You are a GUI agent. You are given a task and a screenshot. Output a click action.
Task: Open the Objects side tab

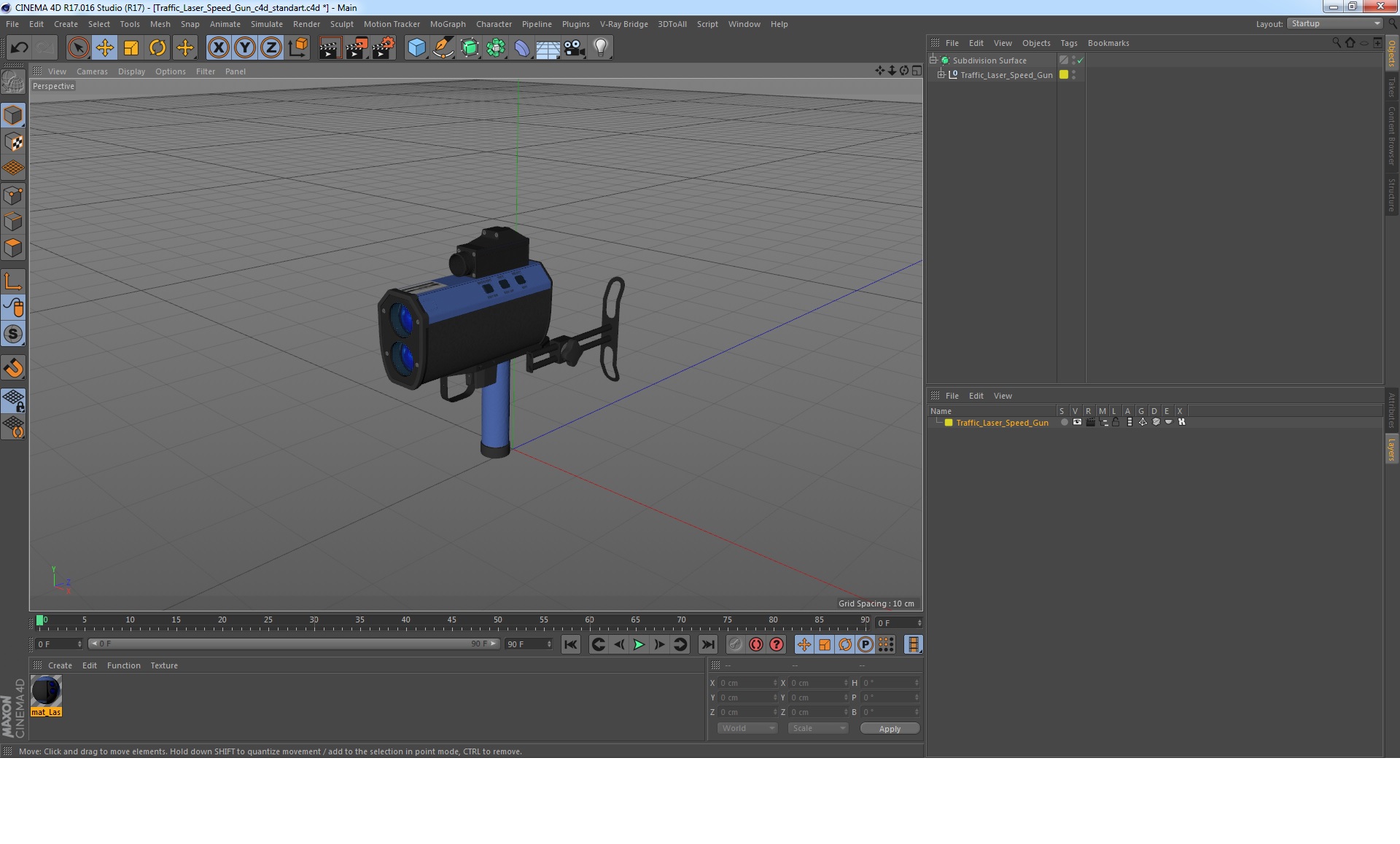coord(1392,53)
